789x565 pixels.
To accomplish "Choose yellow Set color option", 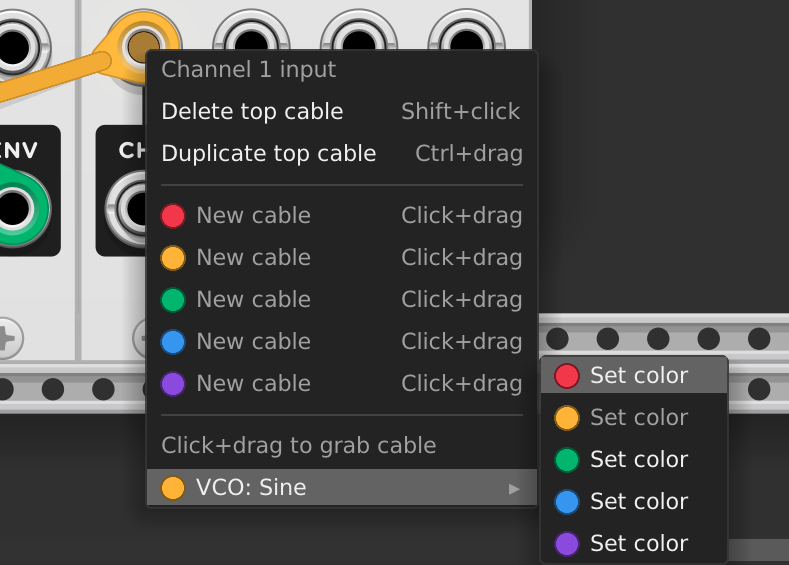I will [x=634, y=417].
